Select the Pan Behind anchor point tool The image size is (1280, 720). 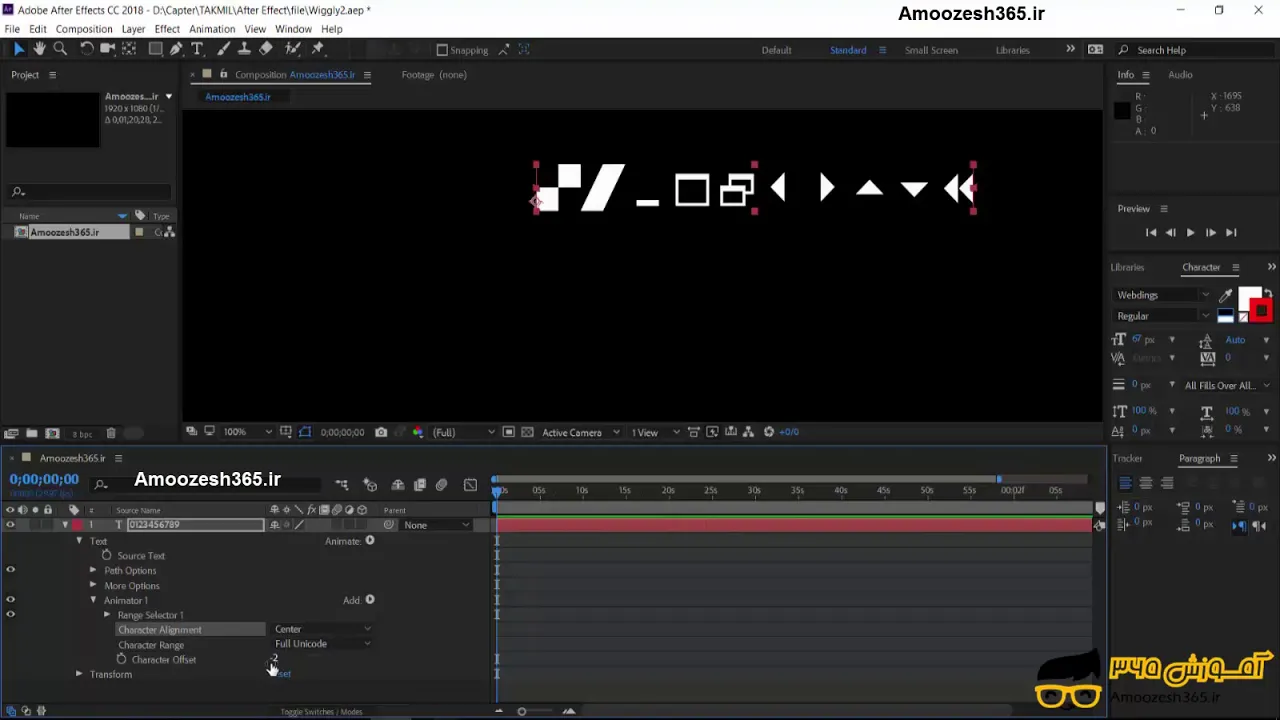(x=129, y=48)
